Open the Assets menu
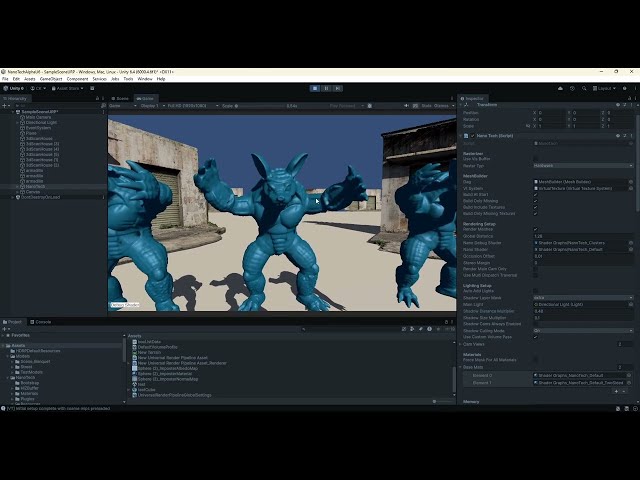Screen dimensions: 640x480 30,79
